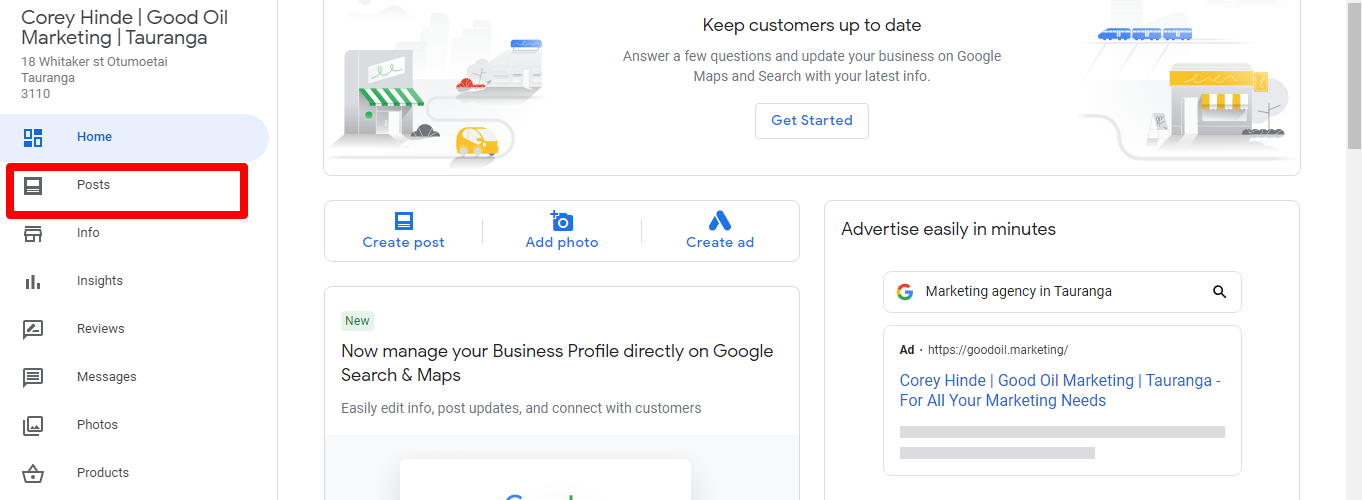The image size is (1362, 500).
Task: Click the Create post icon
Action: (403, 221)
